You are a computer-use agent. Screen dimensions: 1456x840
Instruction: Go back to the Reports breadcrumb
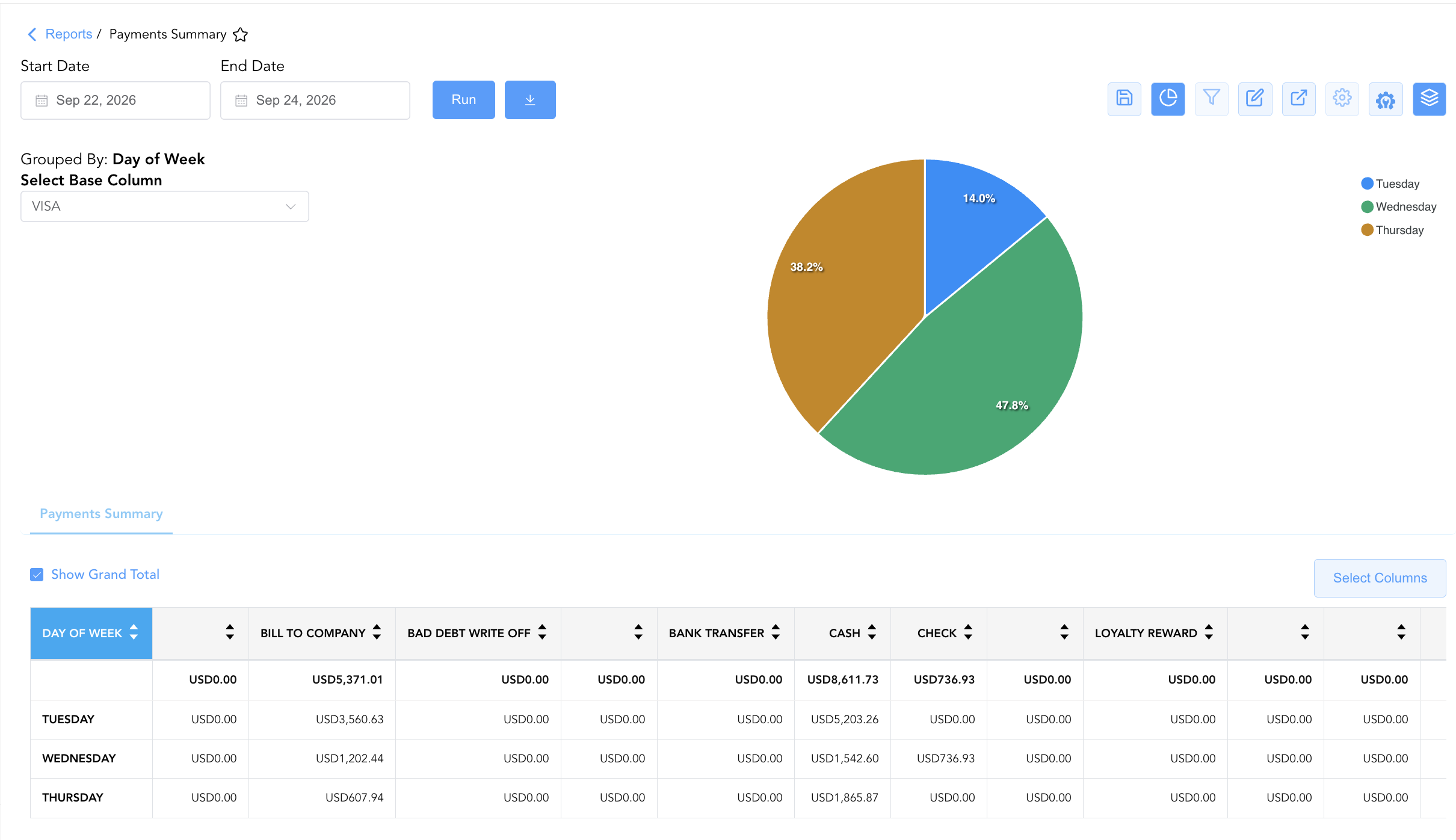point(69,34)
